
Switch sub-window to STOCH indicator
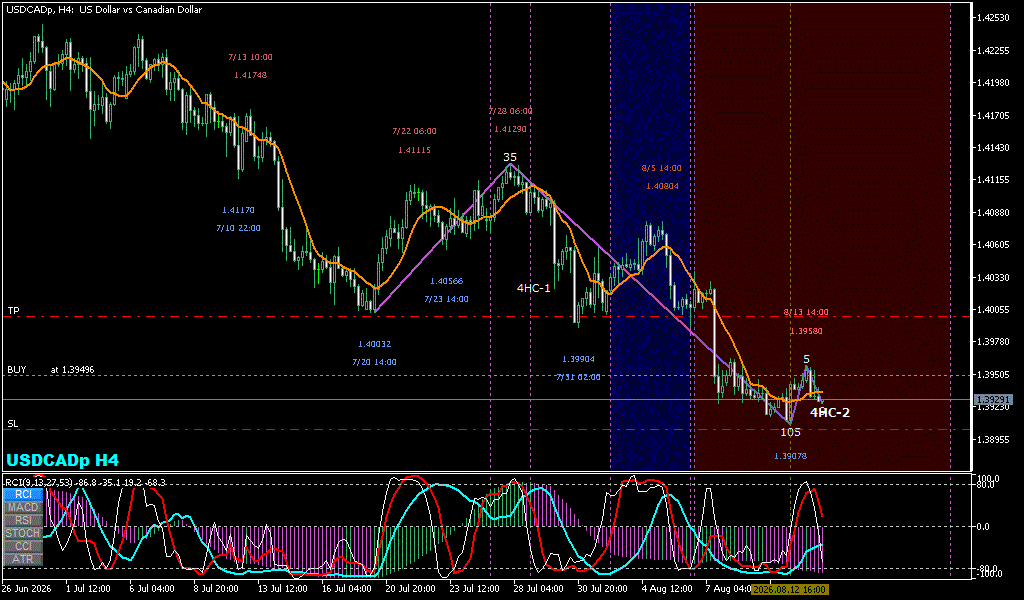pos(23,533)
